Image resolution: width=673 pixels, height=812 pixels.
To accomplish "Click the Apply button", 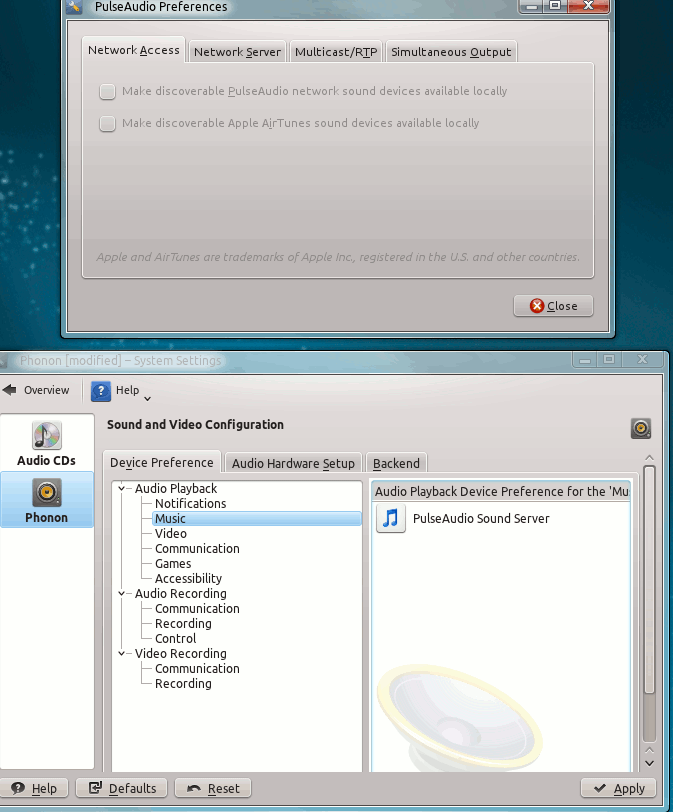I will 618,788.
